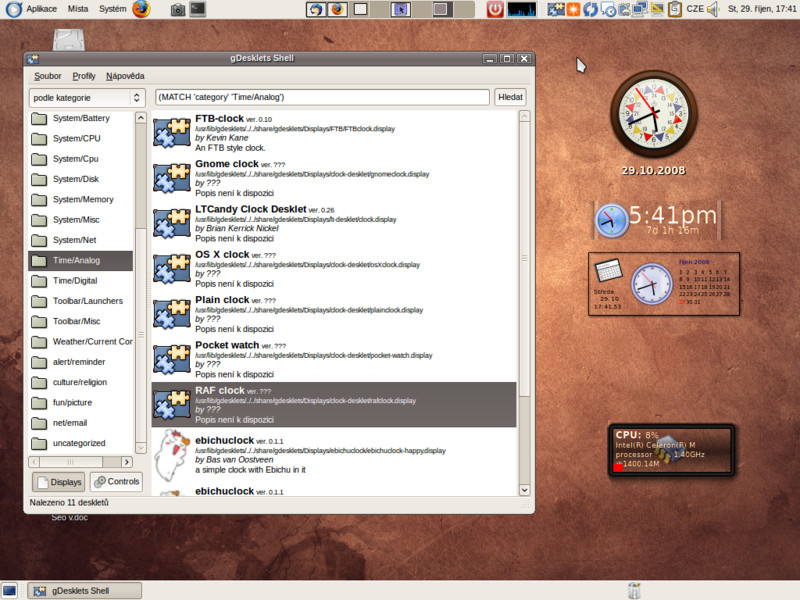This screenshot has height=600, width=800.
Task: Select the System/Memory category folder
Action: (x=80, y=199)
